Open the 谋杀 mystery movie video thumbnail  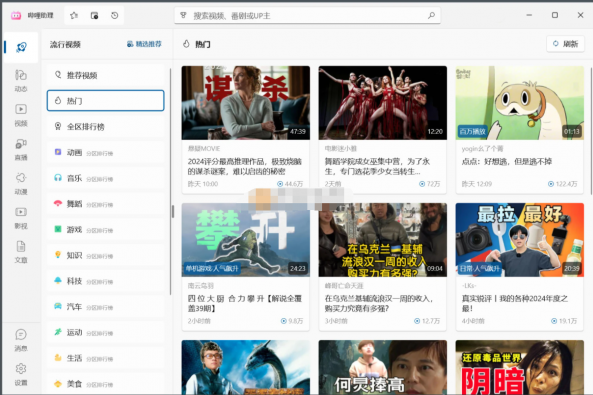pos(246,103)
